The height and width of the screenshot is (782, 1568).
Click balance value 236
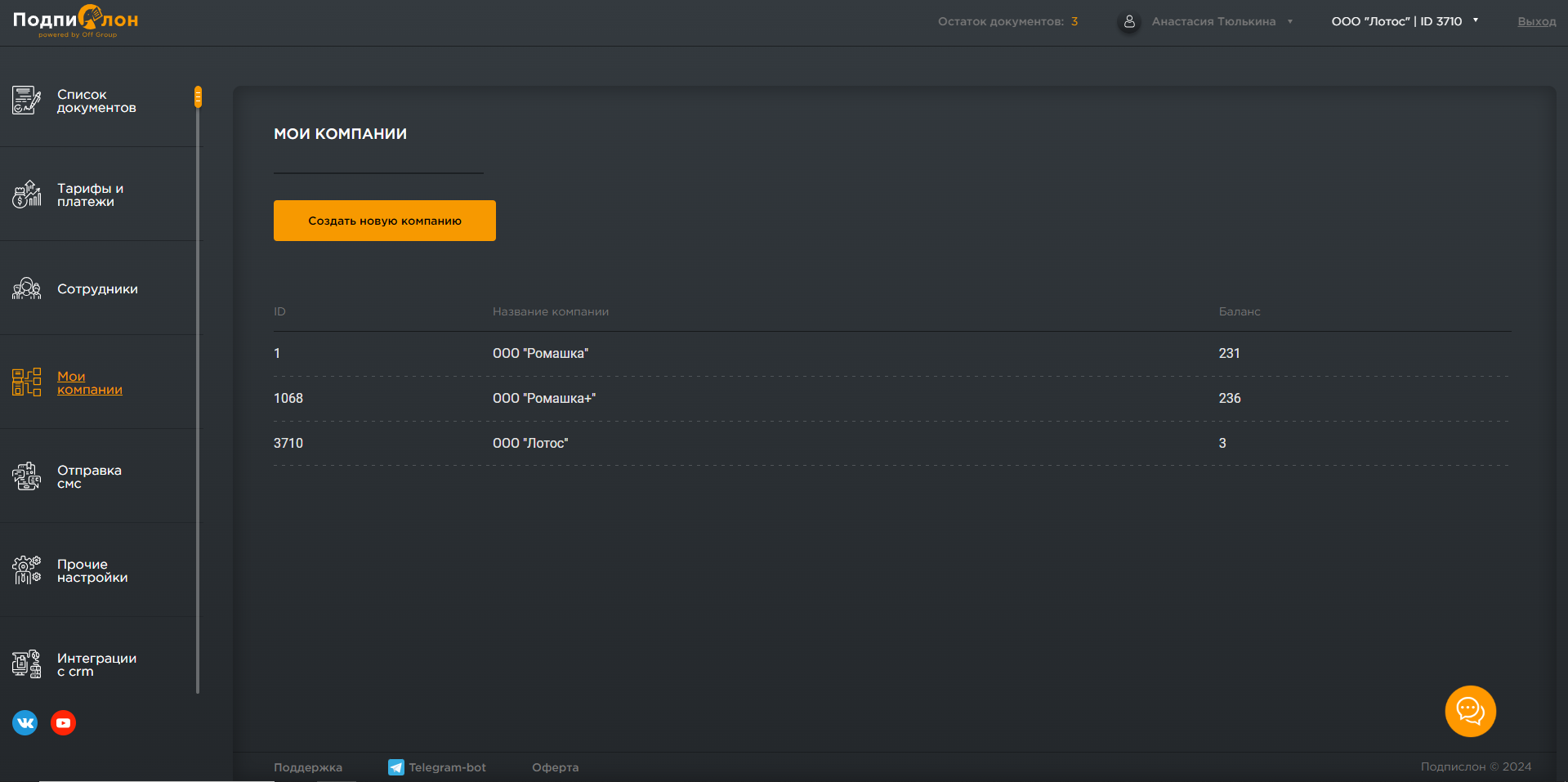1230,399
